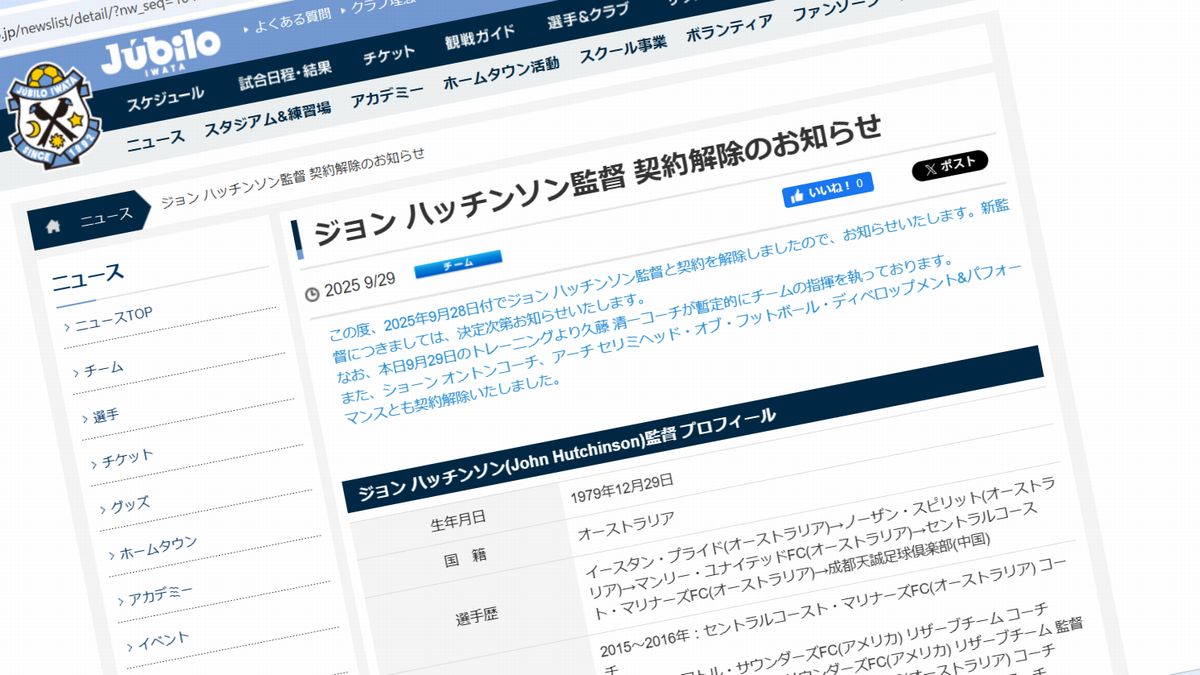This screenshot has height=675, width=1200.
Task: Click the blue チーム category tag
Action: click(458, 263)
